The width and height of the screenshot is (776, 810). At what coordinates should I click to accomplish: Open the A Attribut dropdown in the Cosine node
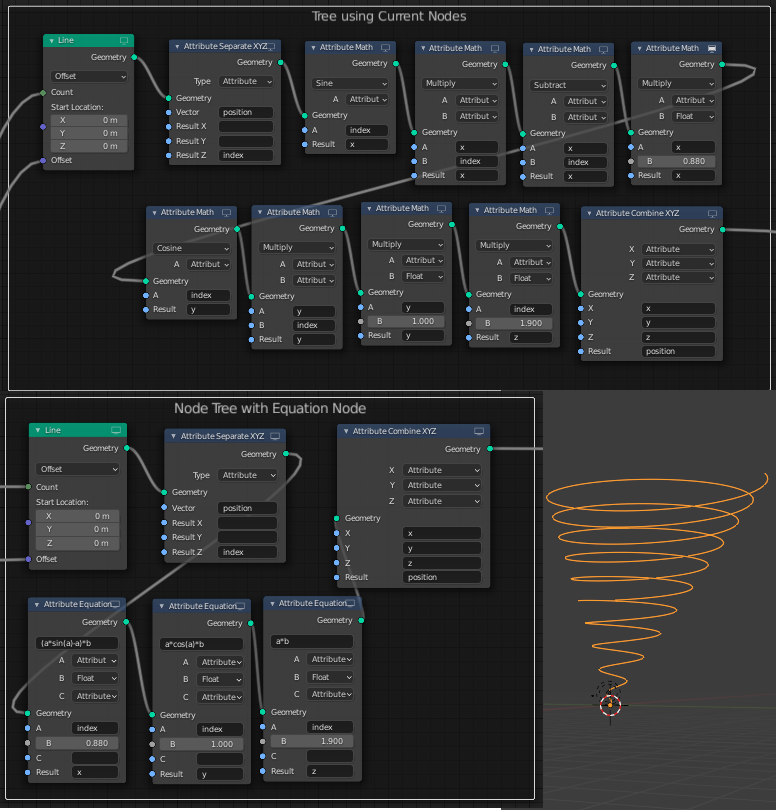[x=209, y=264]
